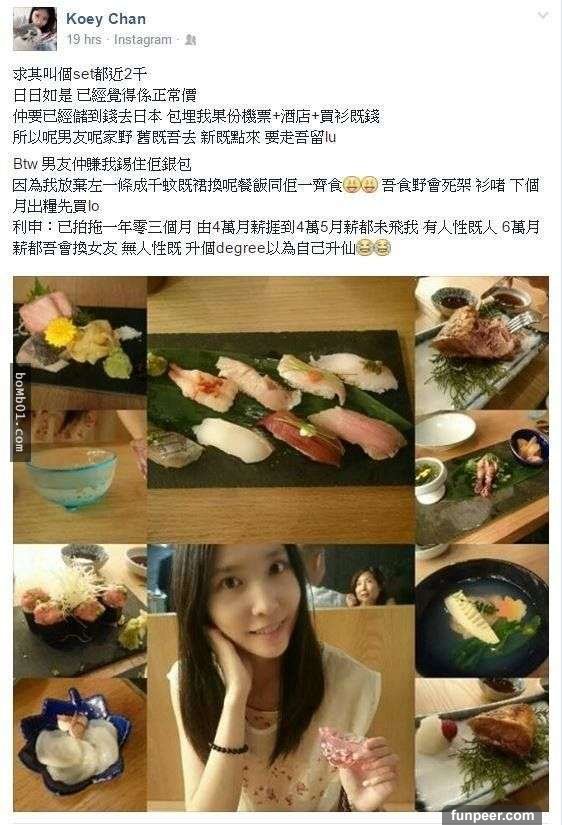
Task: Click the Koey Chan profile name
Action: (106, 19)
